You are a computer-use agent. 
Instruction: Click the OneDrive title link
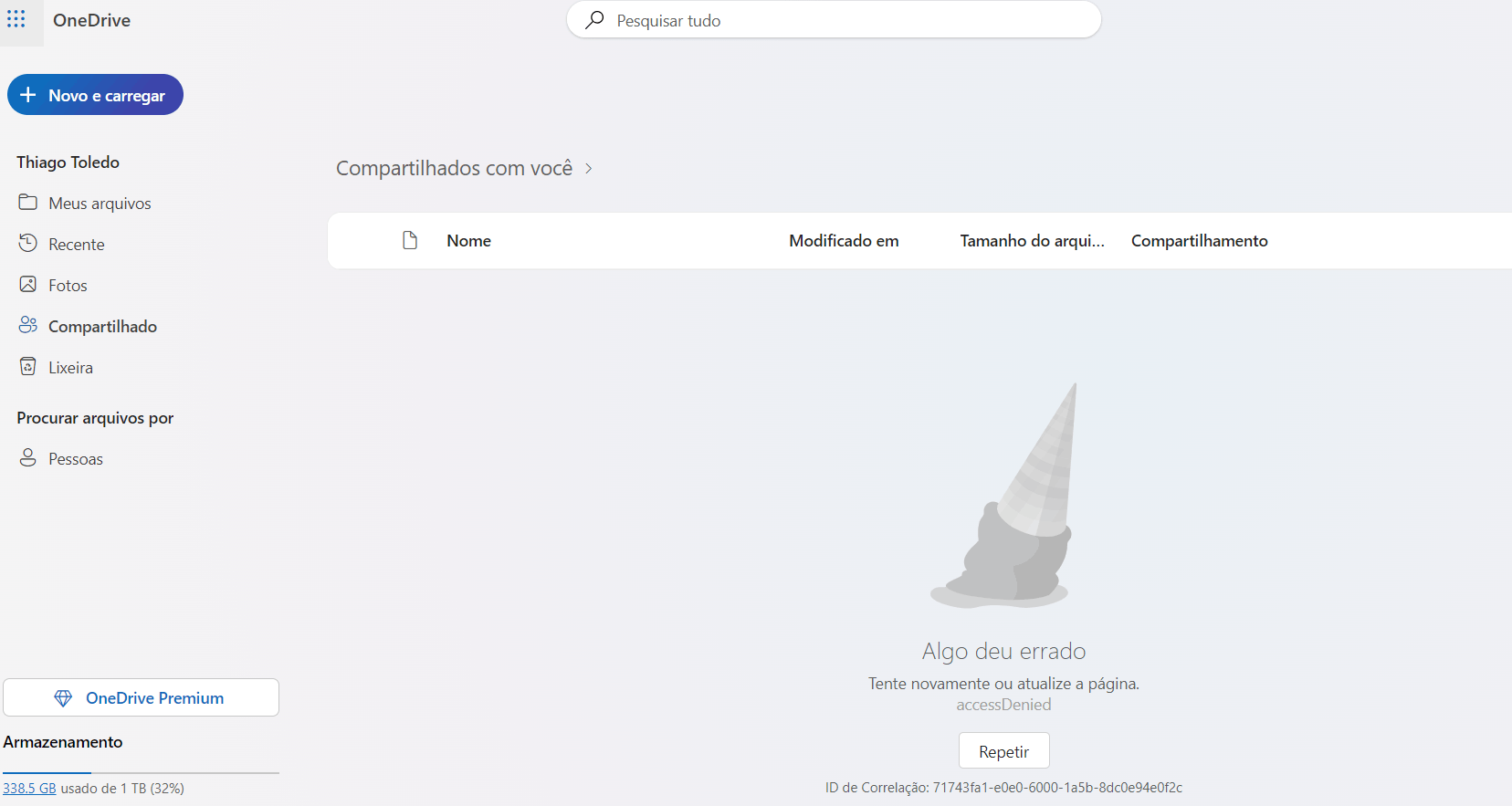tap(91, 20)
